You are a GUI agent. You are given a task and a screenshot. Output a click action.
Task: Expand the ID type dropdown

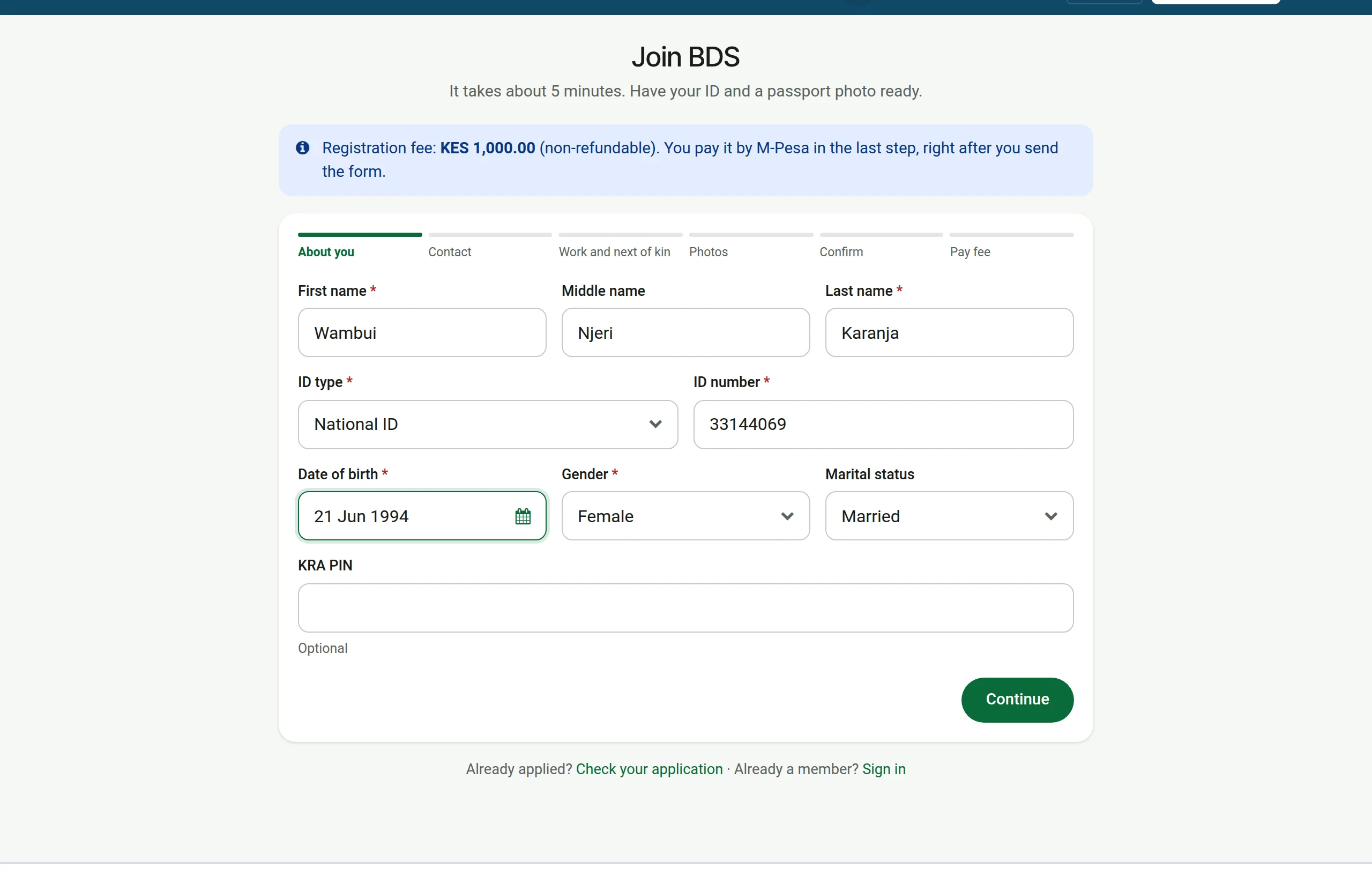tap(488, 425)
